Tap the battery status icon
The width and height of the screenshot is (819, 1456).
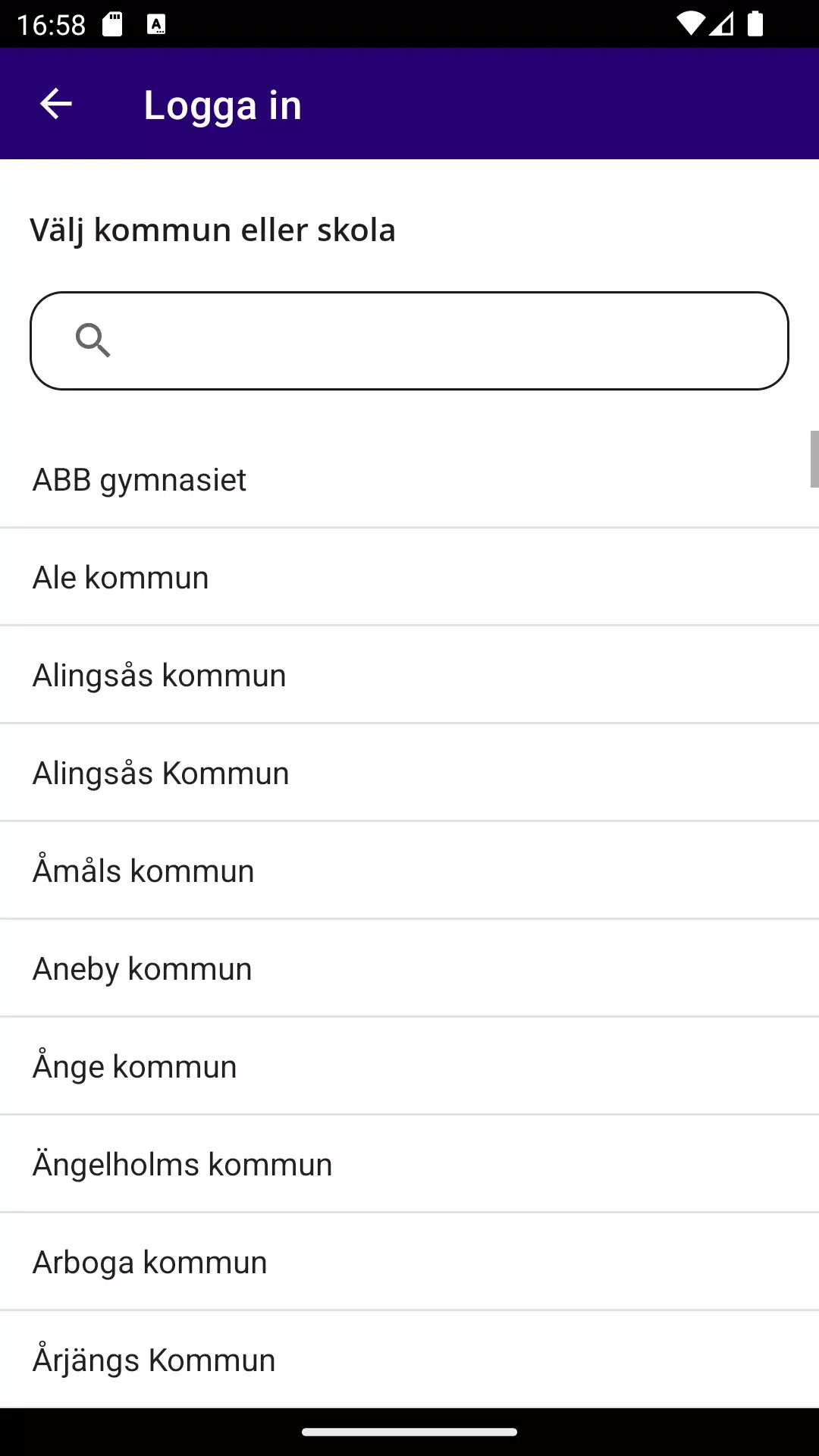[x=755, y=24]
